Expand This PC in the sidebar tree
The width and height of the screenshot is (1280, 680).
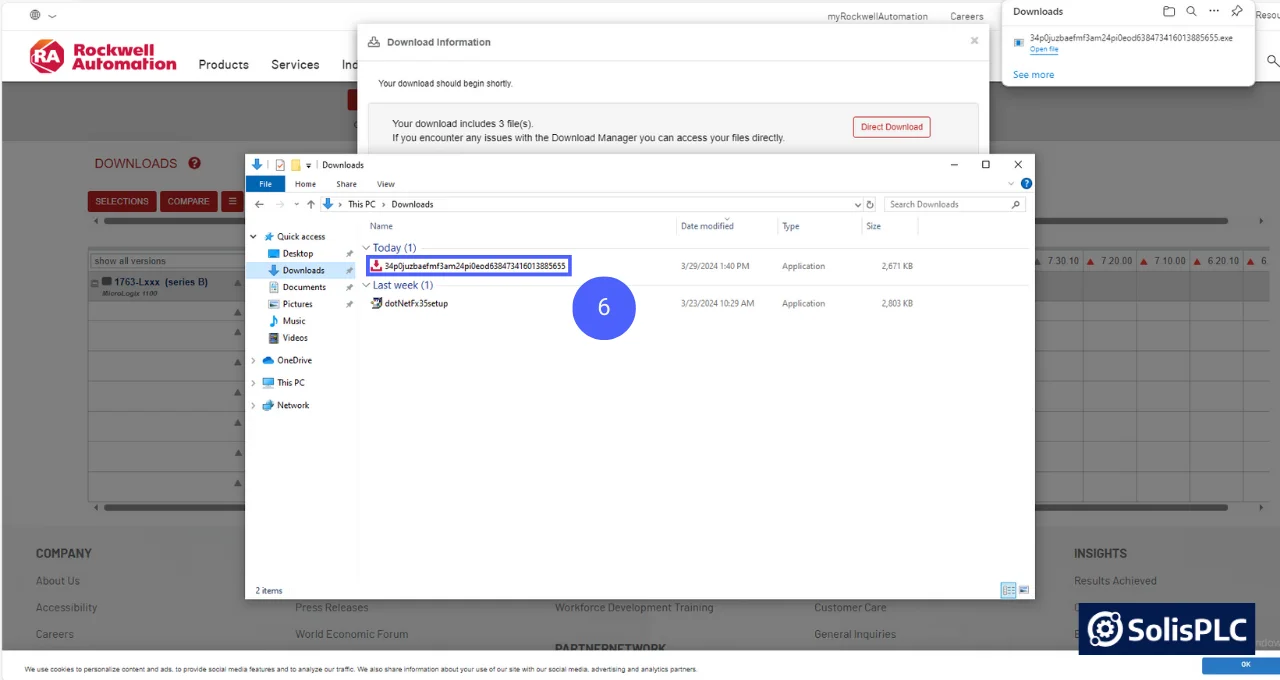(x=253, y=382)
